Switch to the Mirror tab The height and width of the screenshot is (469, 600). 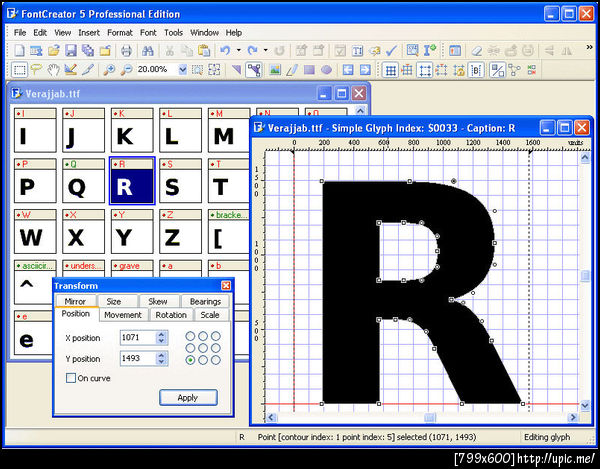click(75, 301)
